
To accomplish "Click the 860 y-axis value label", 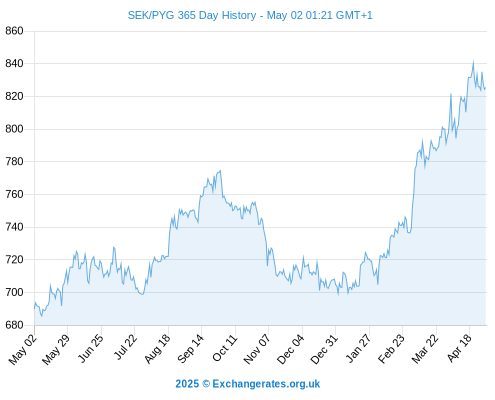I will coord(14,31).
